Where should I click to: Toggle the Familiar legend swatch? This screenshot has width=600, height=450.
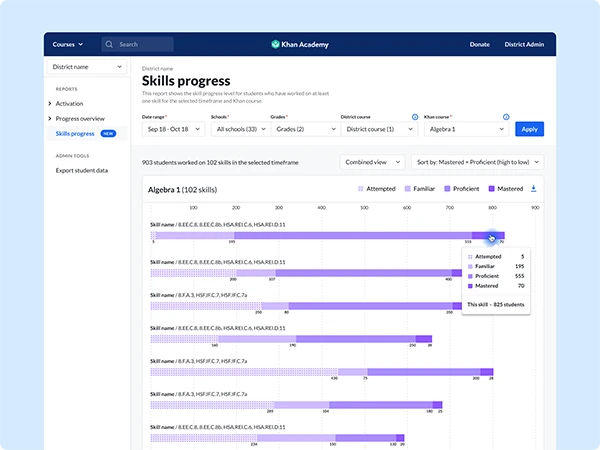(x=408, y=189)
